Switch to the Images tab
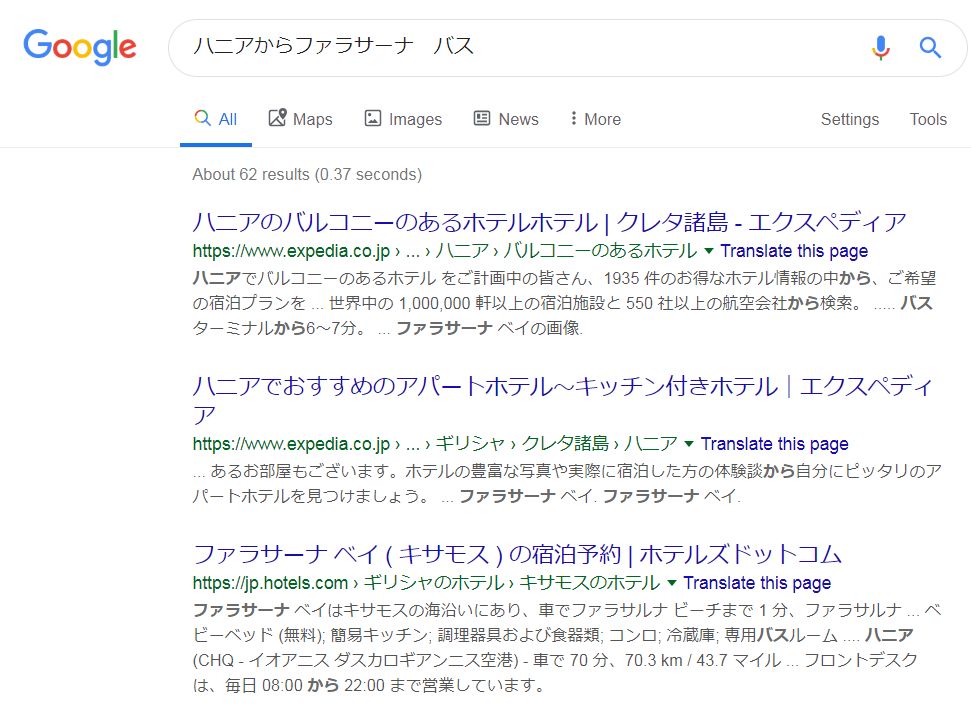Image resolution: width=971 pixels, height=723 pixels. click(403, 119)
